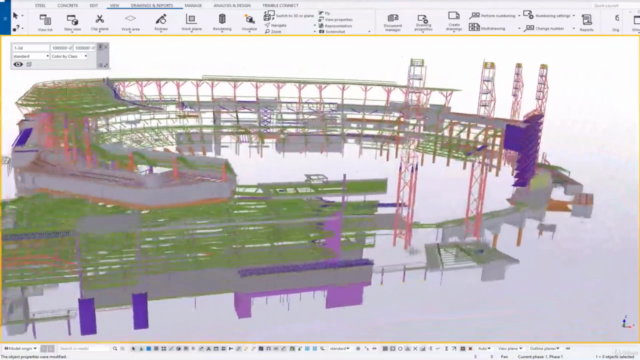Click Switch to 3D or plane
This screenshot has width=640, height=360.
[289, 16]
